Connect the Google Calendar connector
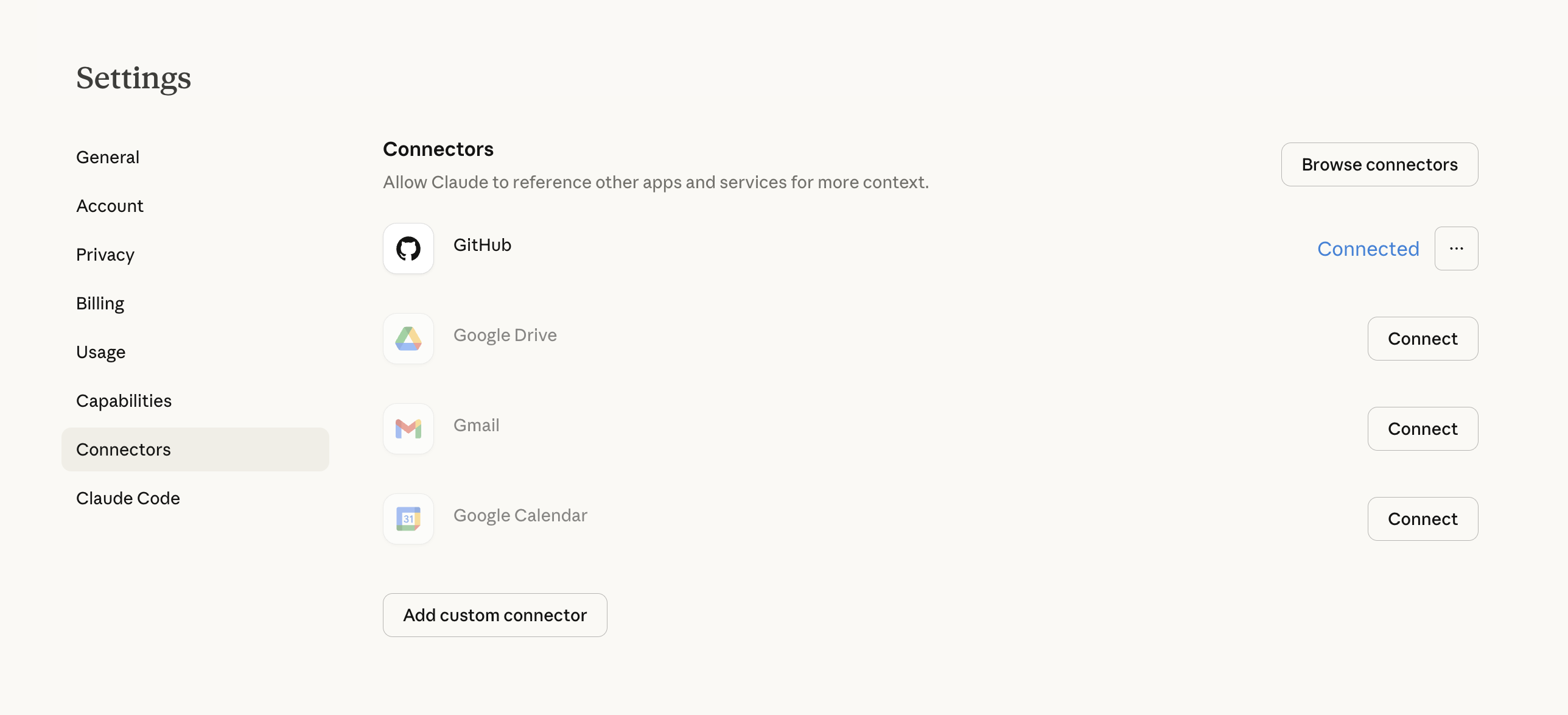 click(x=1422, y=519)
